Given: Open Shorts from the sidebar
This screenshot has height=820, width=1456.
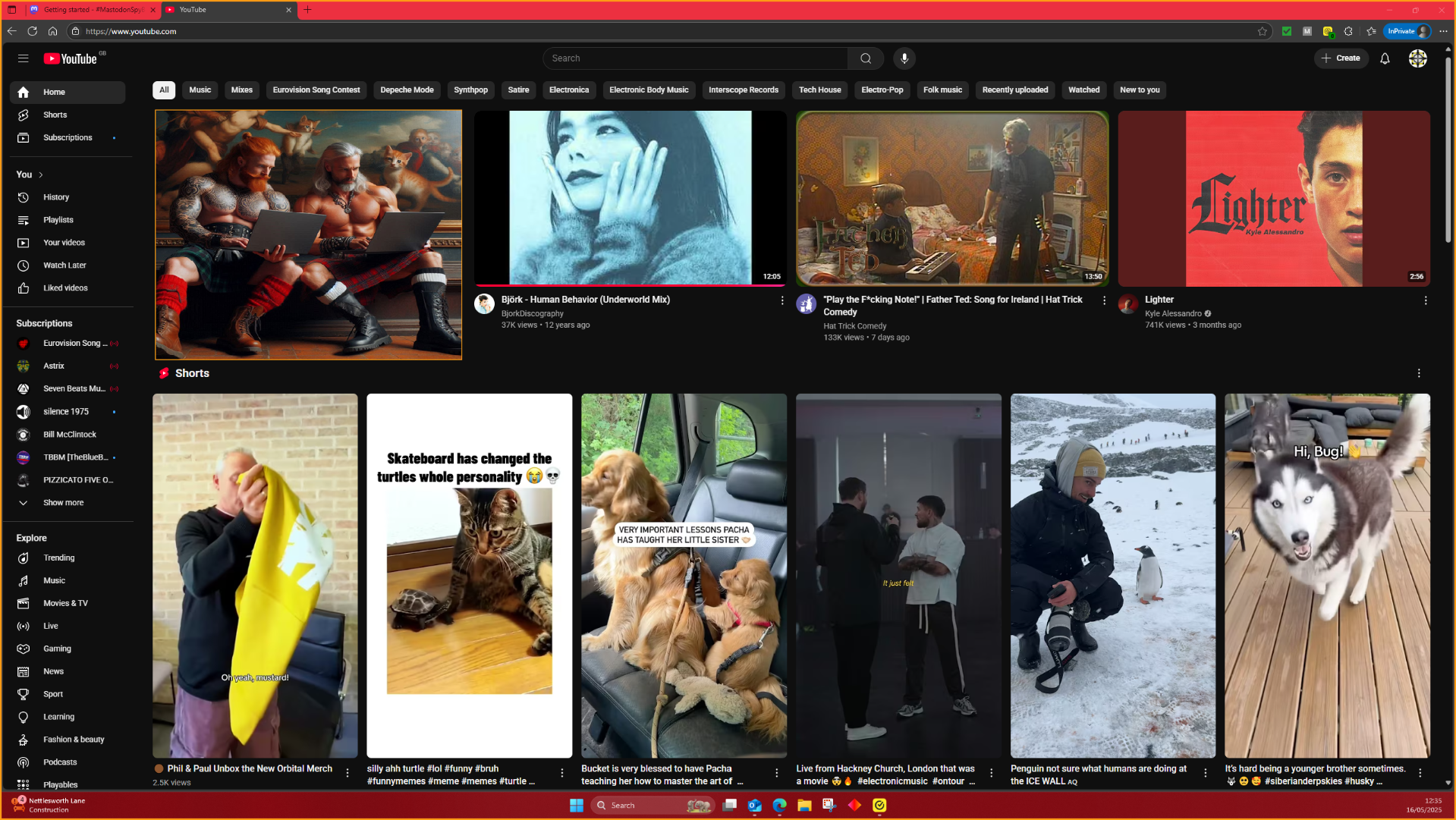Looking at the screenshot, I should (x=55, y=115).
